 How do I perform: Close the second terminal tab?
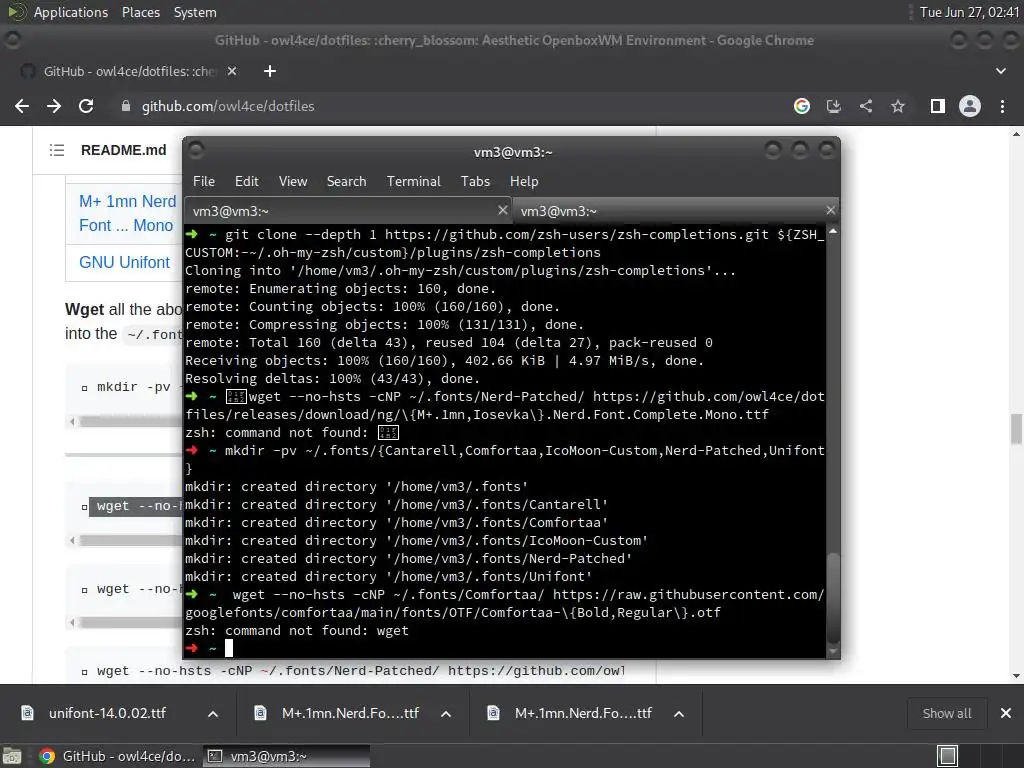(831, 210)
